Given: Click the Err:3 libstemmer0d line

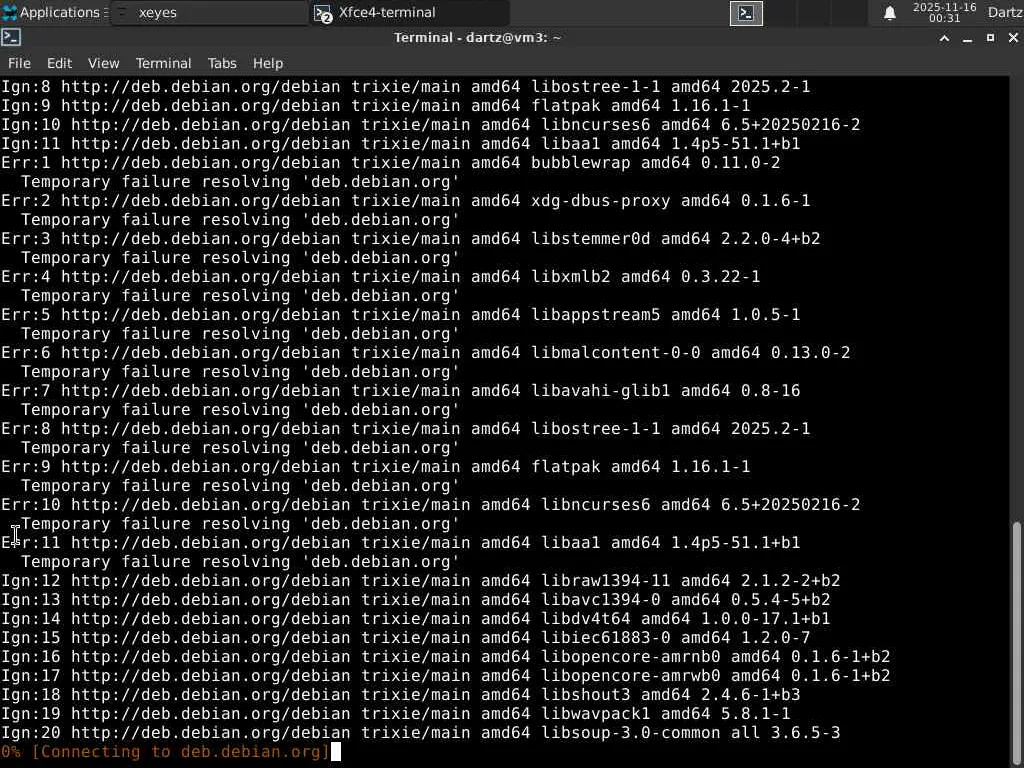Looking at the screenshot, I should coord(411,238).
